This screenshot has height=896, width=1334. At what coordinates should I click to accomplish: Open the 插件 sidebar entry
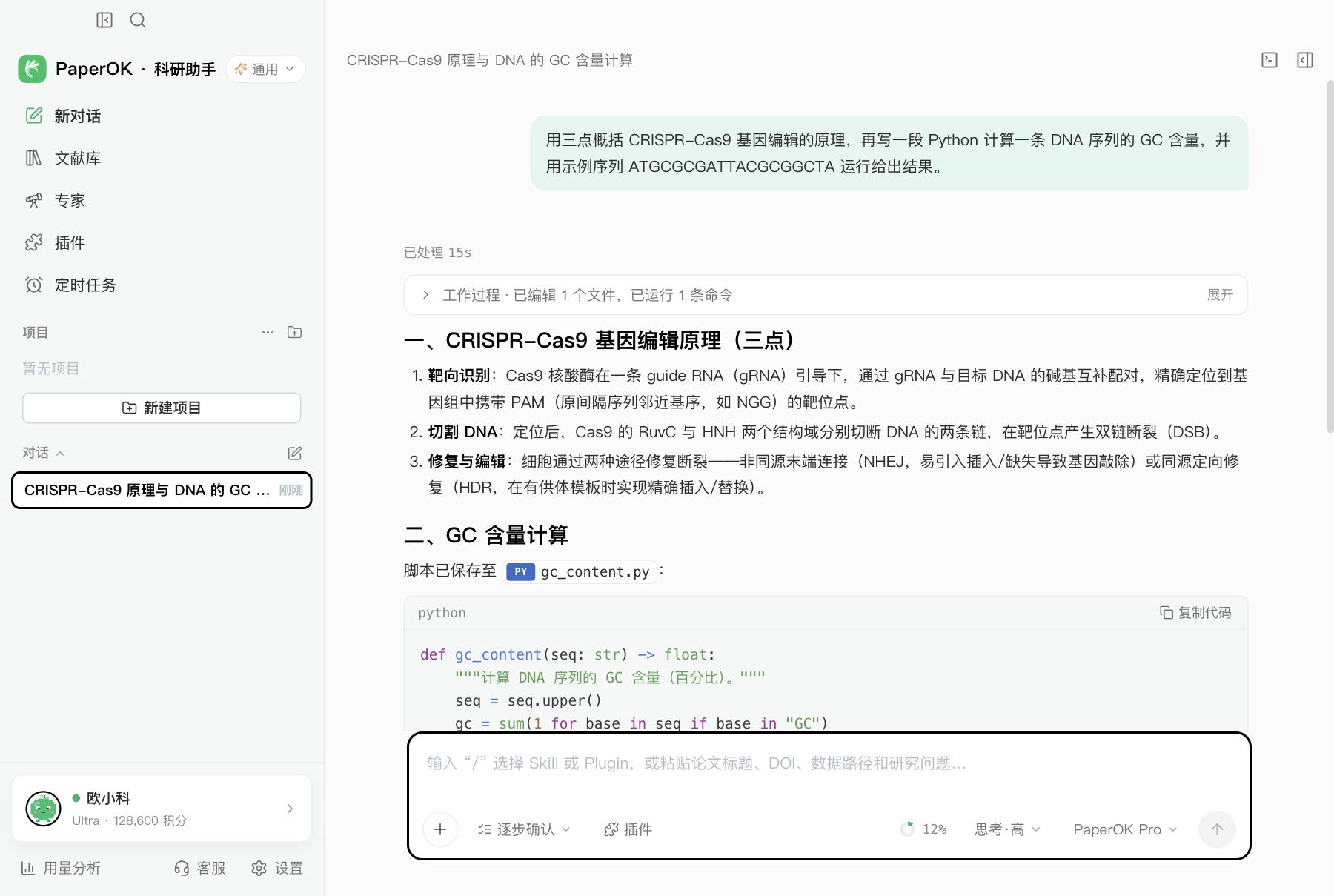[x=162, y=242]
